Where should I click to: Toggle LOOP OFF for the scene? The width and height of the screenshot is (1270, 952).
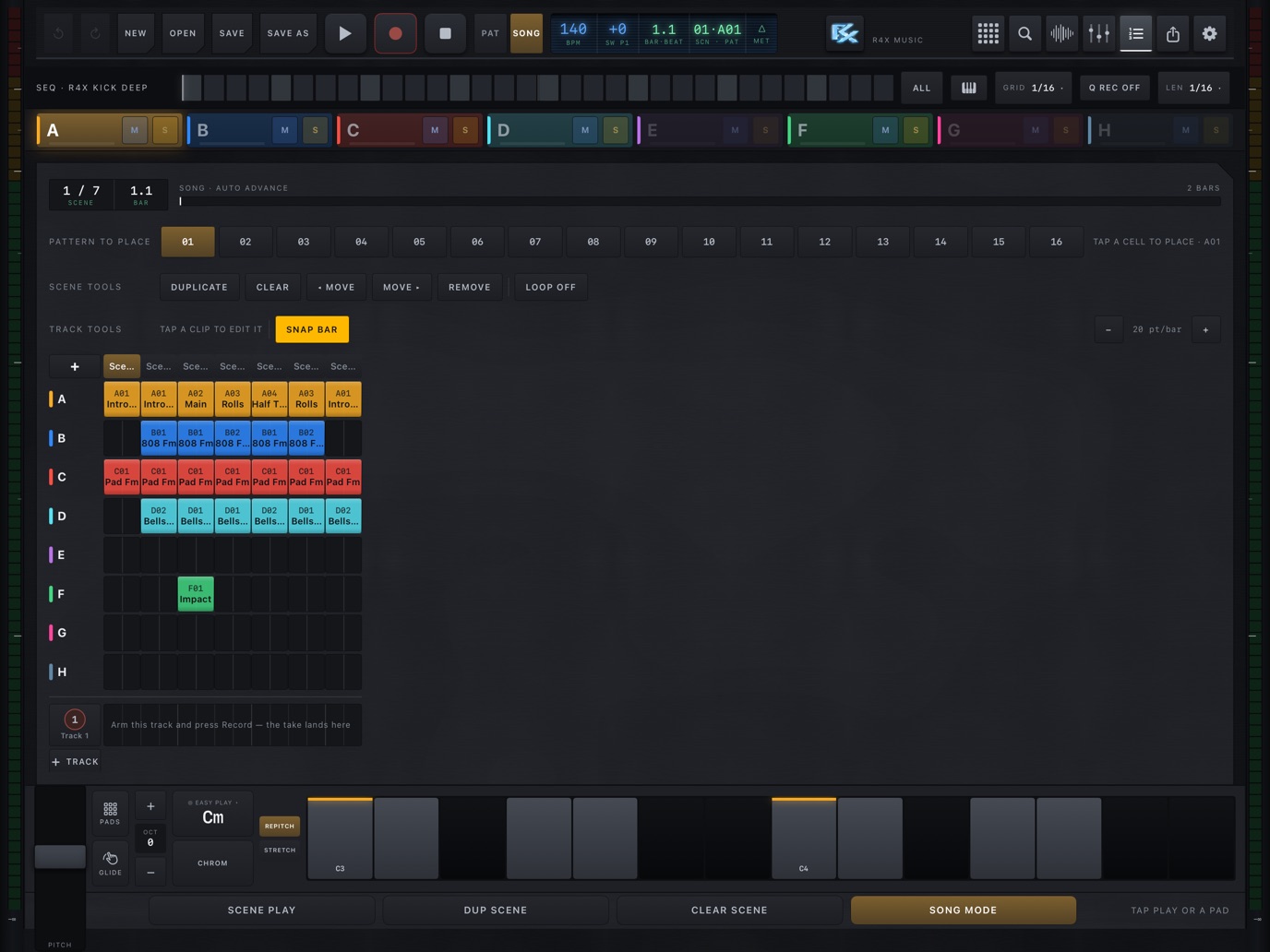point(551,287)
